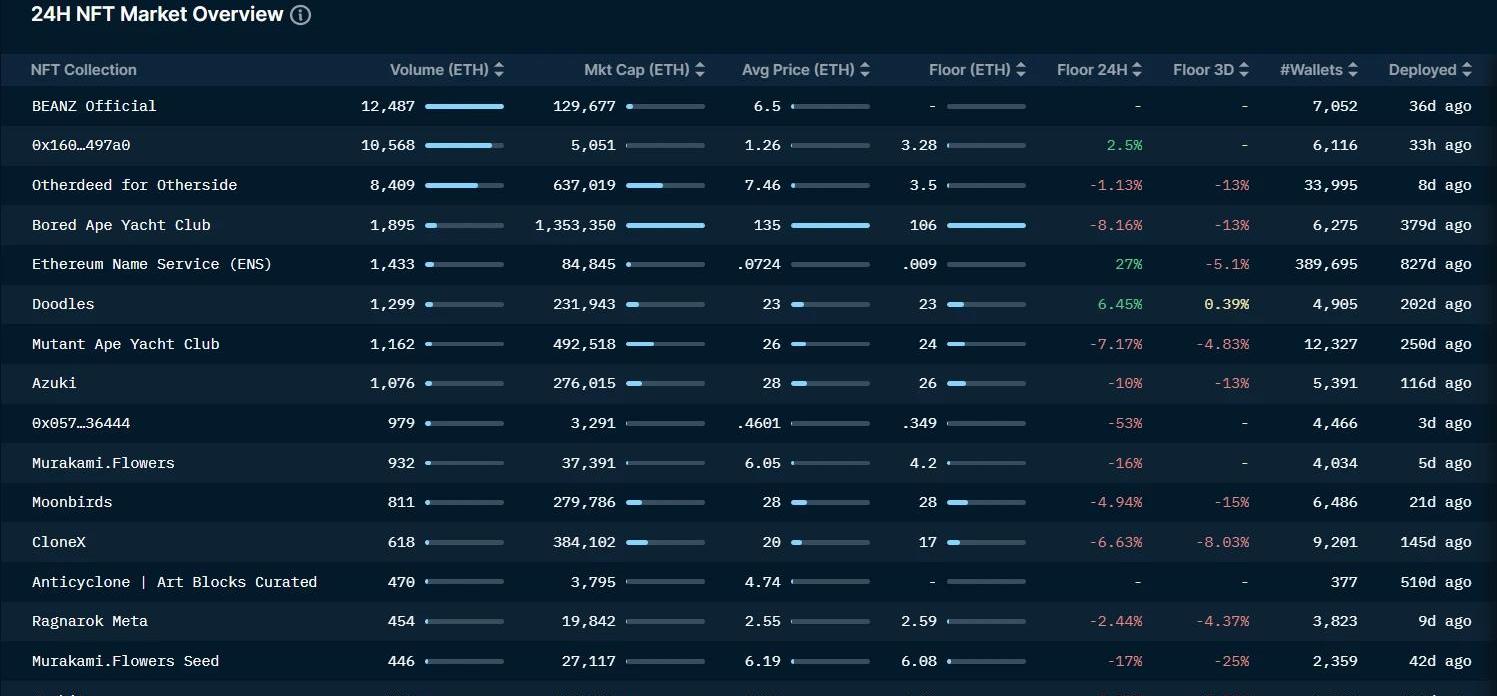The width and height of the screenshot is (1497, 696).
Task: Click the -15% floor 3D value for Moonbirds
Action: (1232, 502)
